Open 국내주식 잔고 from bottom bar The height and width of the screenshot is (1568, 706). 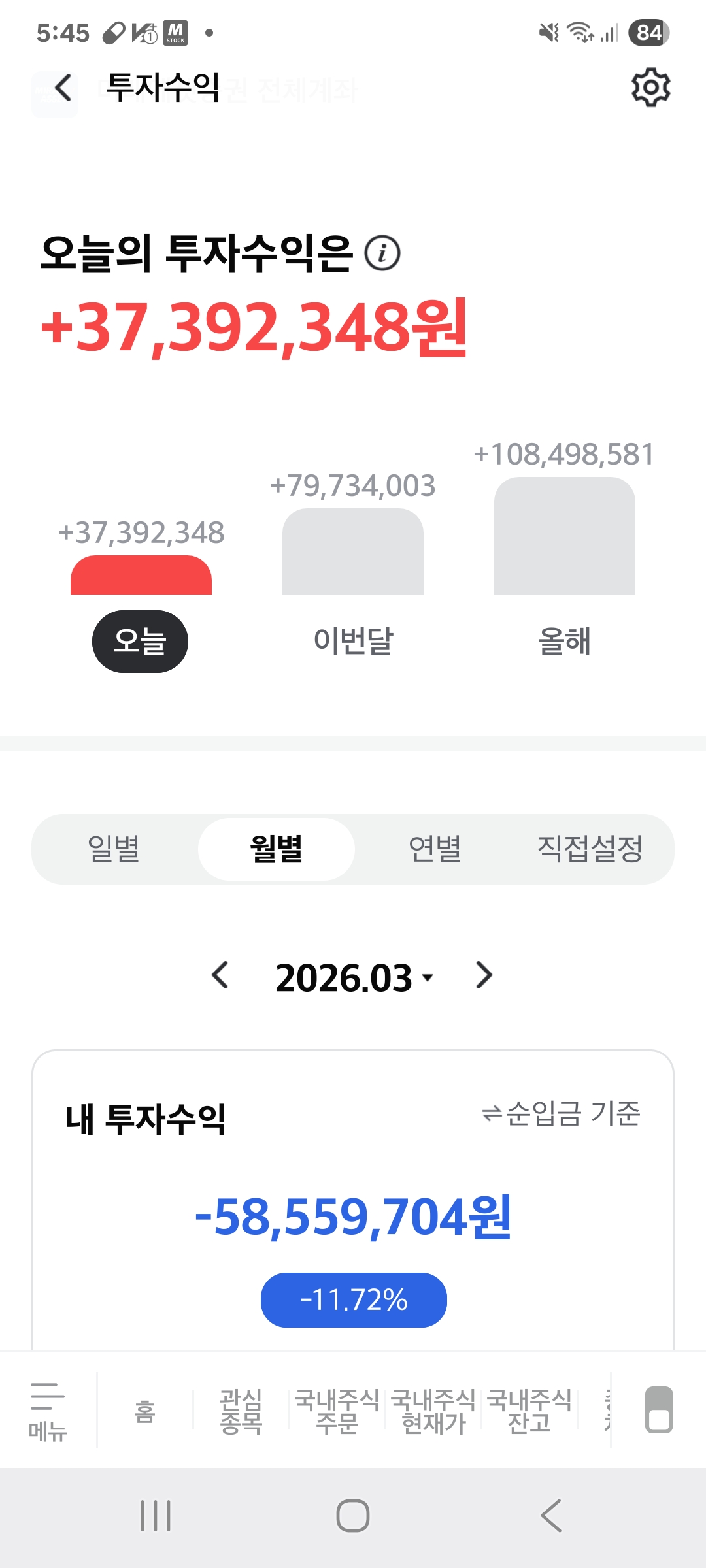529,1411
